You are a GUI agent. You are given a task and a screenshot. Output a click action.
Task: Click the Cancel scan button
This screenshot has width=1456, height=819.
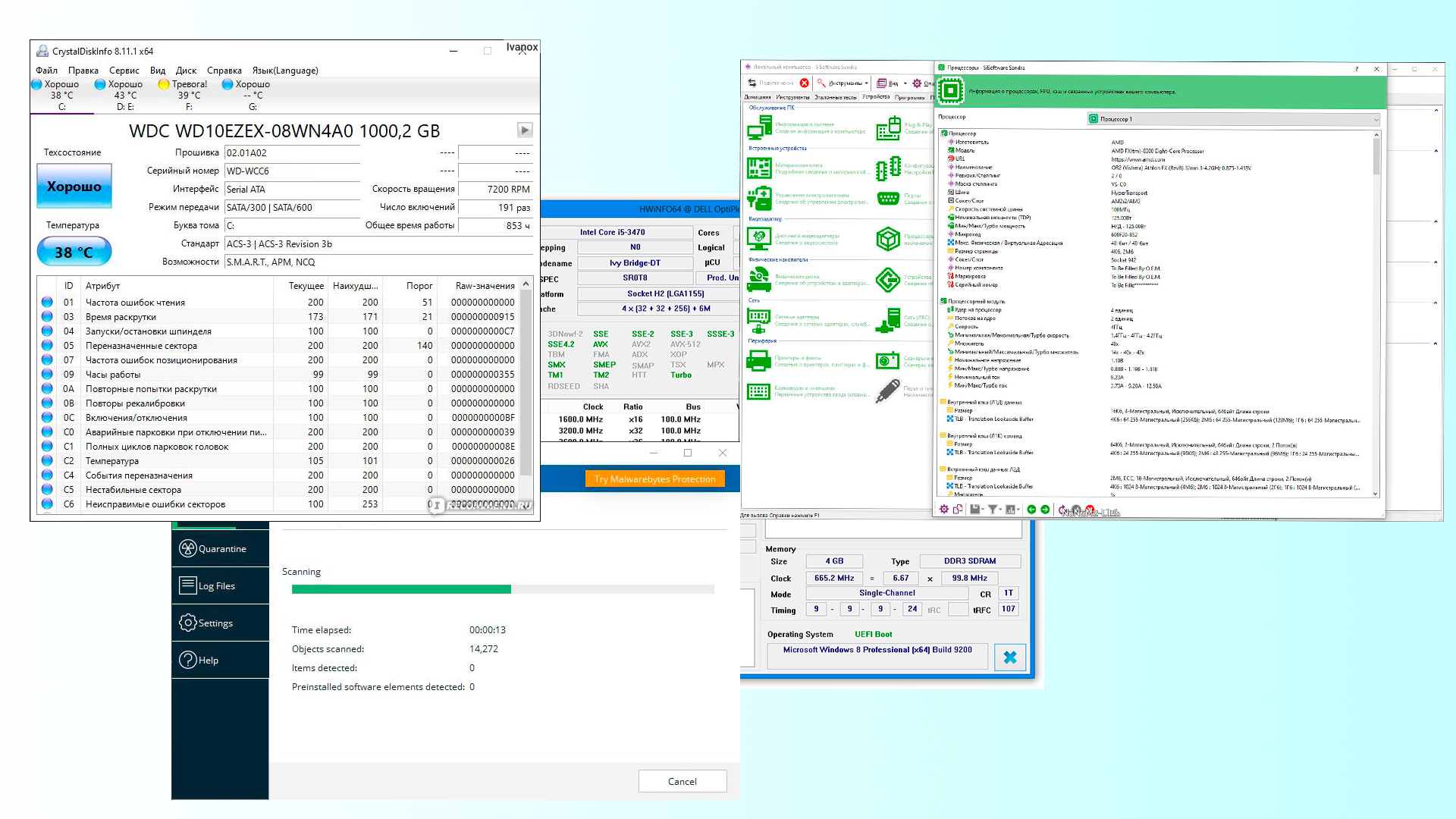[682, 781]
